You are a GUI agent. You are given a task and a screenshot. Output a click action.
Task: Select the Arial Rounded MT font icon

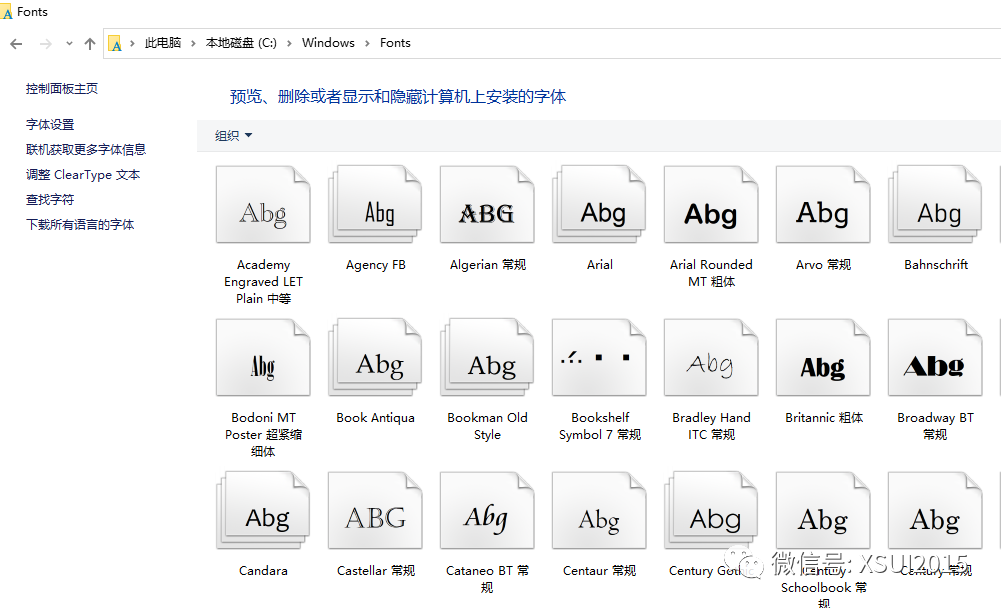[x=711, y=204]
